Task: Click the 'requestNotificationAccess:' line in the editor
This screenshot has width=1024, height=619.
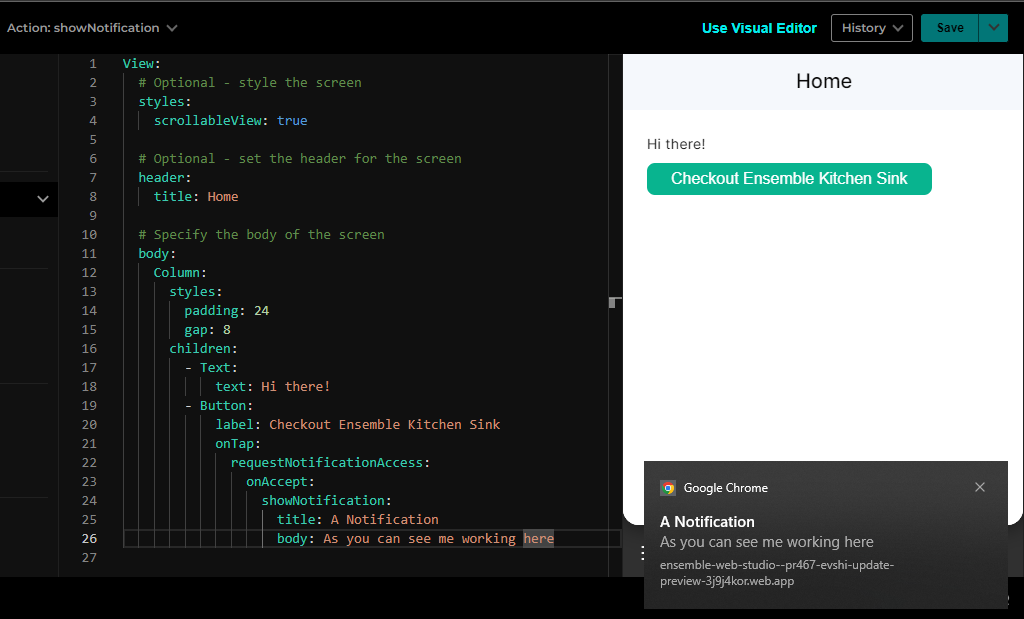Action: click(x=329, y=462)
